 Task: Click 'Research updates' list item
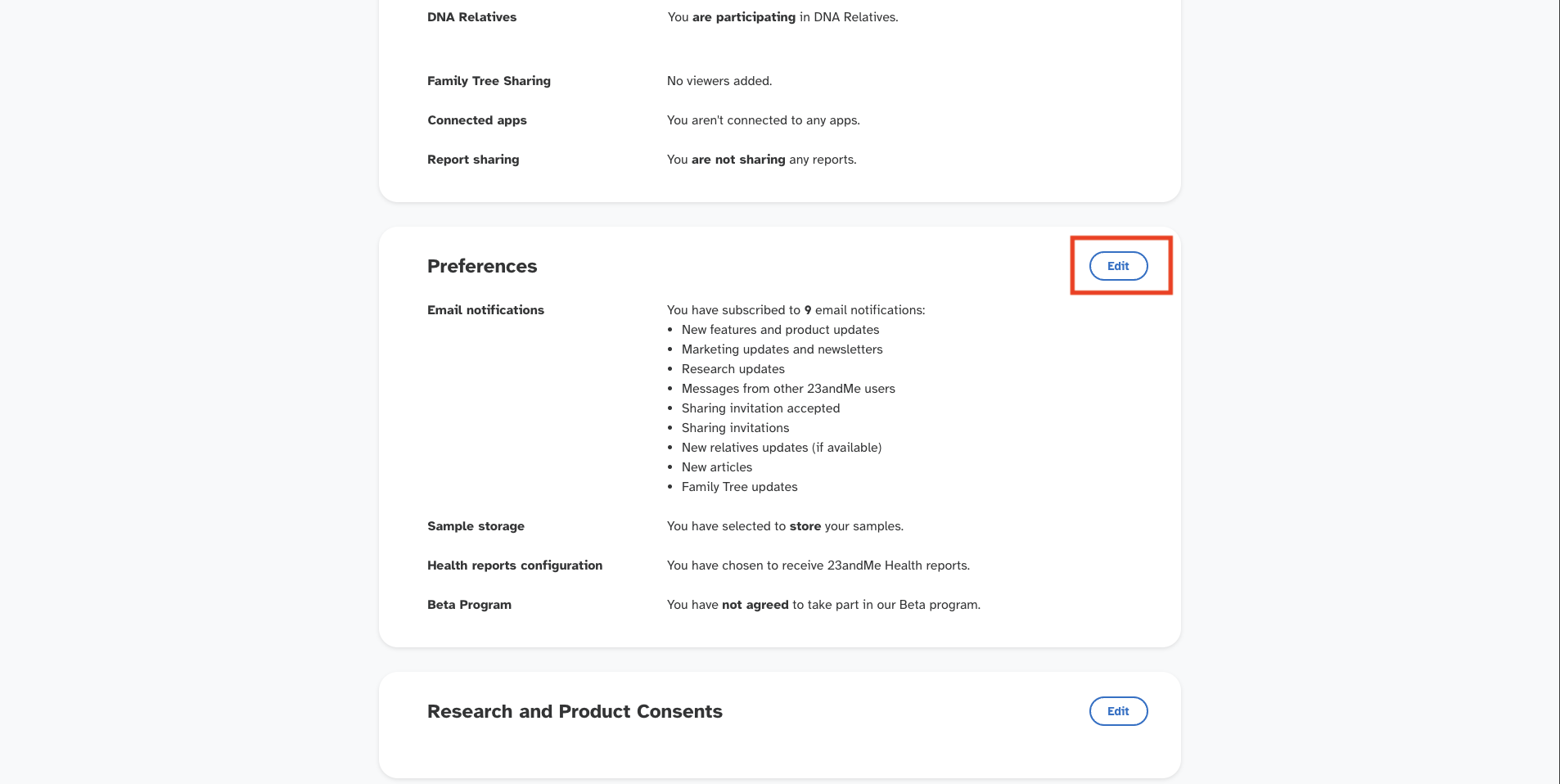tap(733, 369)
